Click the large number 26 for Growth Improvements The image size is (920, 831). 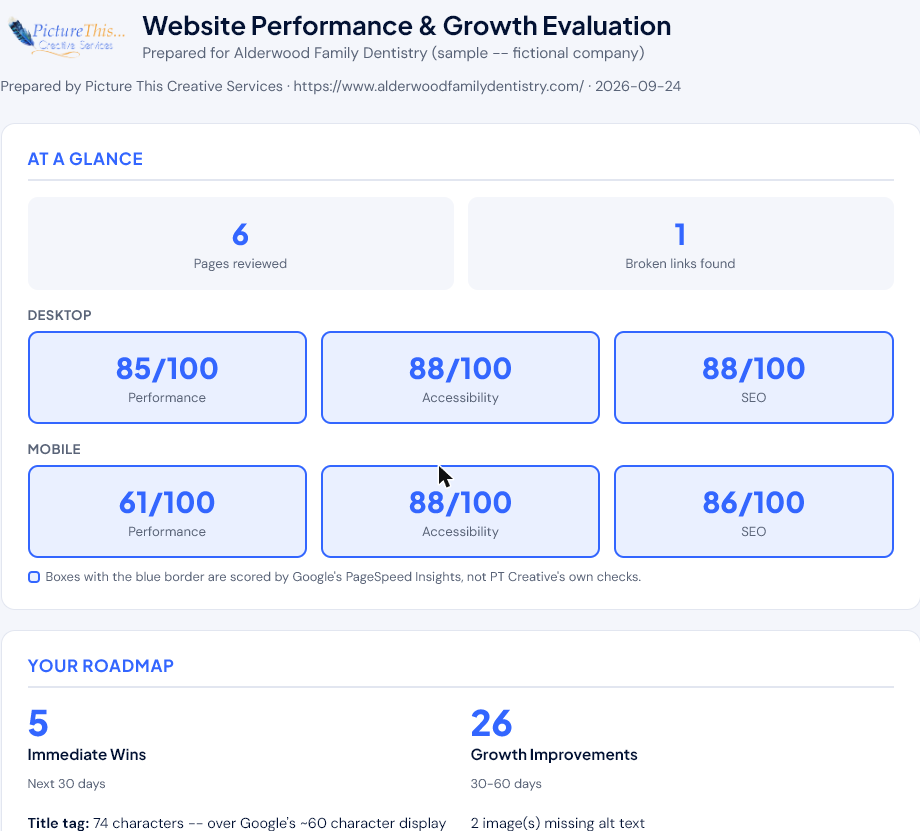tap(492, 723)
